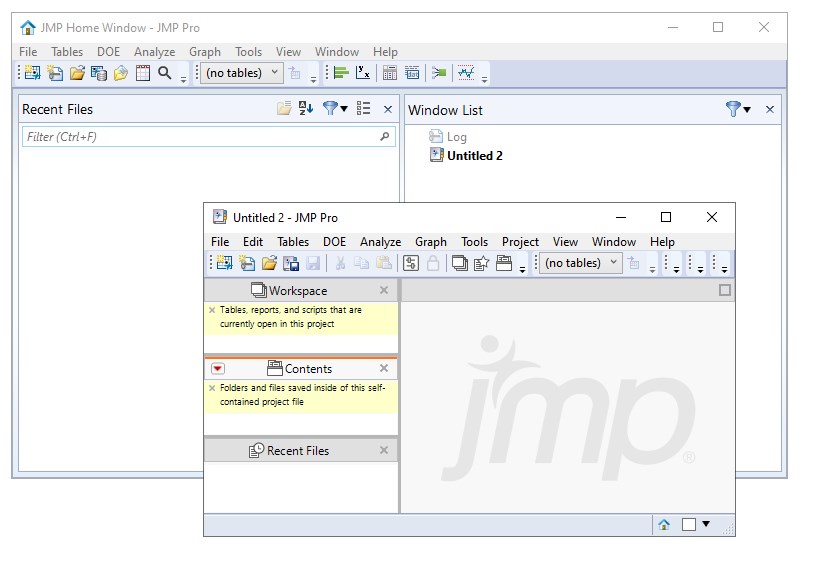Click the red triangle menu beside Contents
Image resolution: width=832 pixels, height=564 pixels.
218,368
